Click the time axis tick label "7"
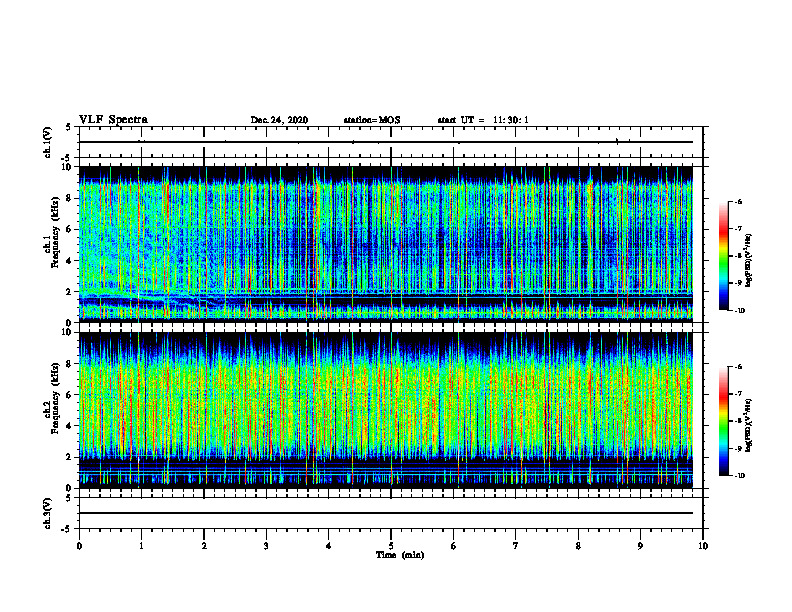792x612 pixels. click(516, 546)
